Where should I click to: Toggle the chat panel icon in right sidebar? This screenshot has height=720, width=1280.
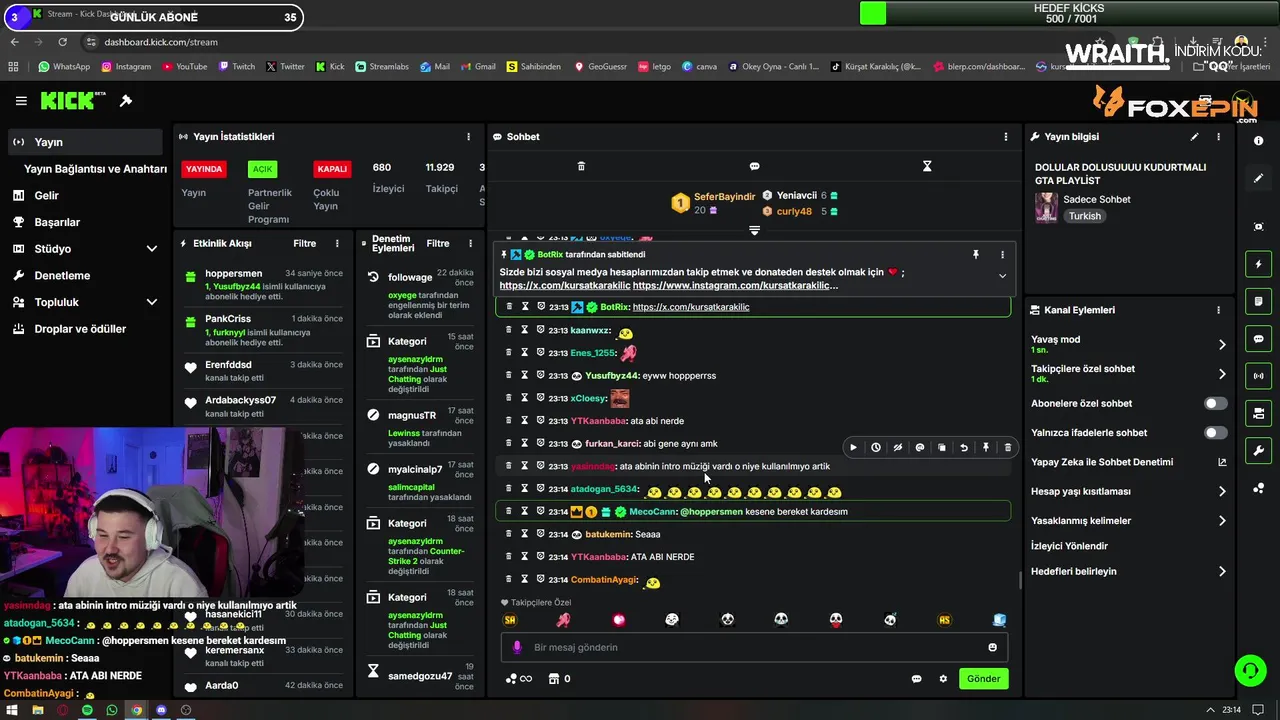tap(1258, 339)
